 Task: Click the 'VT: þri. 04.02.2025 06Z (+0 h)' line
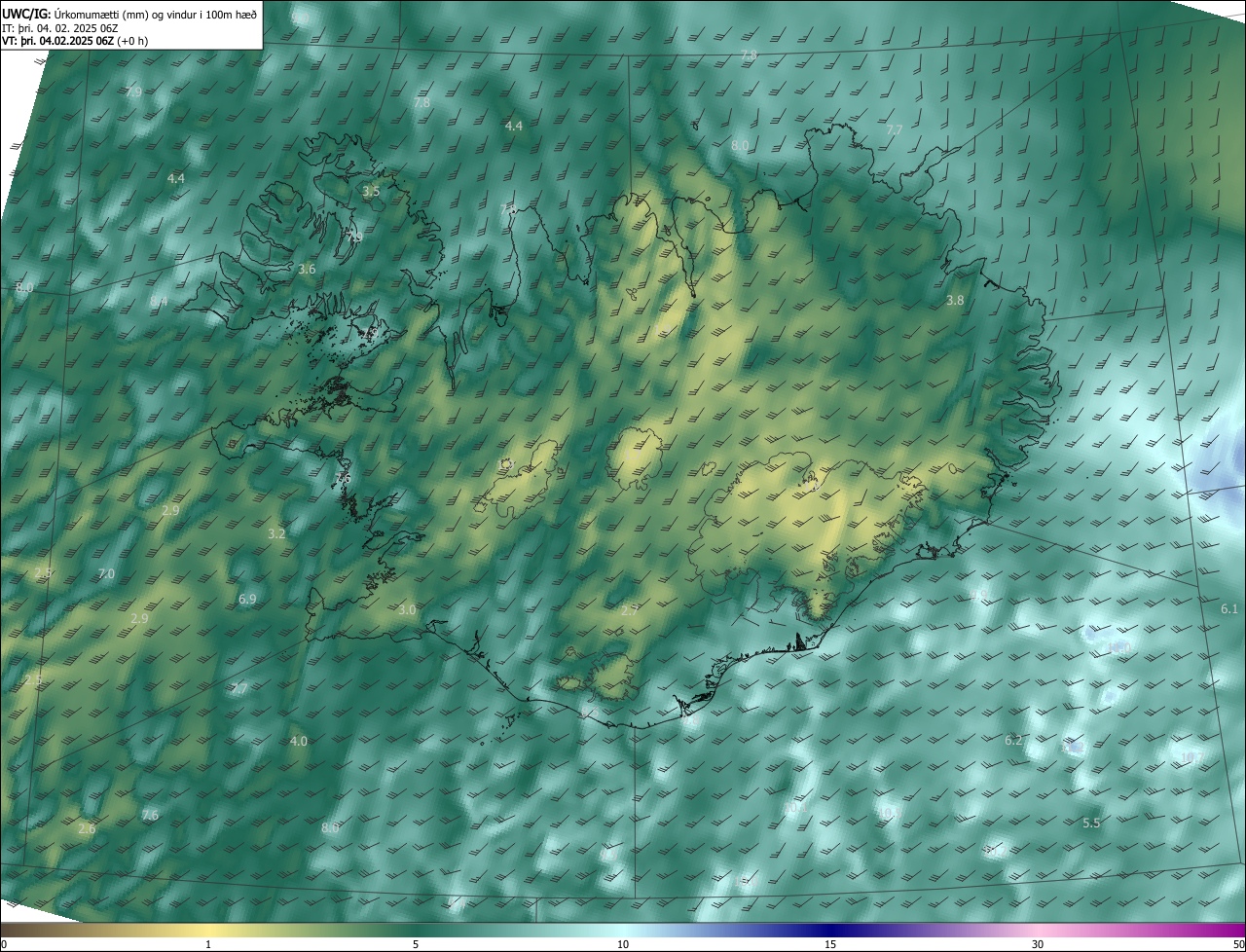click(x=75, y=41)
